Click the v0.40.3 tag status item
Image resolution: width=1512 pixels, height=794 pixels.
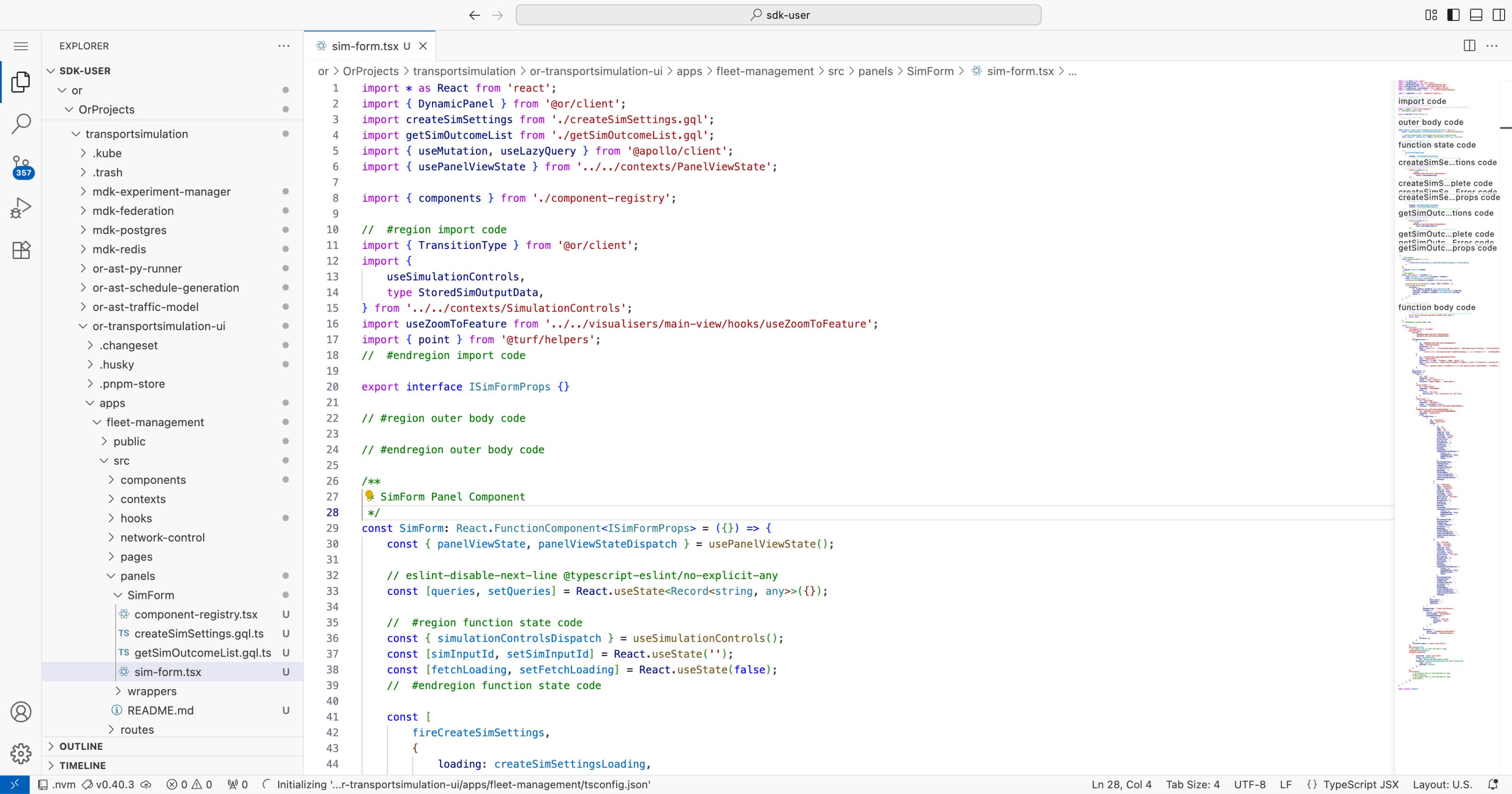tap(108, 785)
